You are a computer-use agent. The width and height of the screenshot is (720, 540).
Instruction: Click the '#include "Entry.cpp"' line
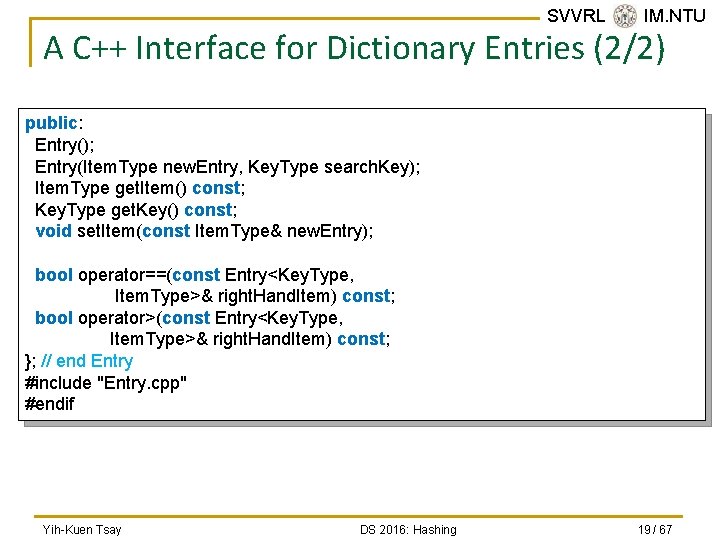click(106, 383)
